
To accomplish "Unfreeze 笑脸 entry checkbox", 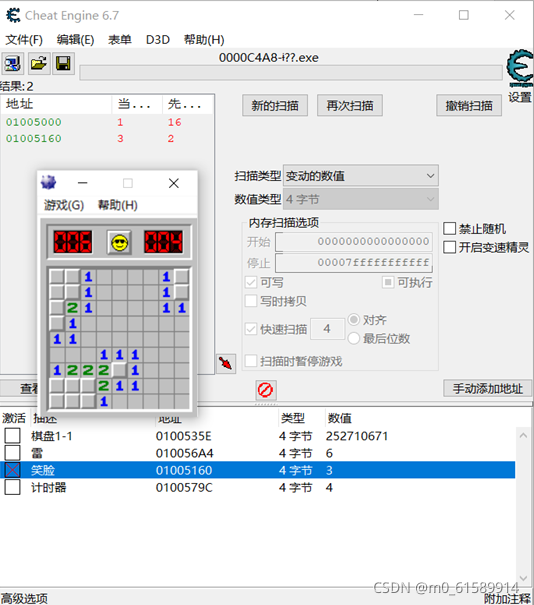I will 13,470.
